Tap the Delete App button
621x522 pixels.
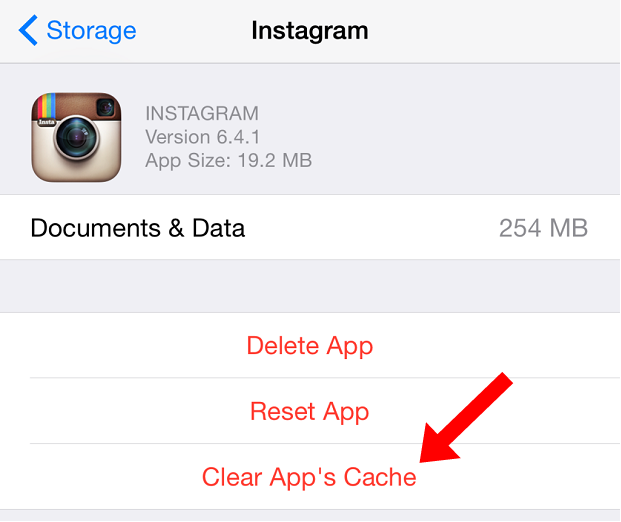point(310,345)
